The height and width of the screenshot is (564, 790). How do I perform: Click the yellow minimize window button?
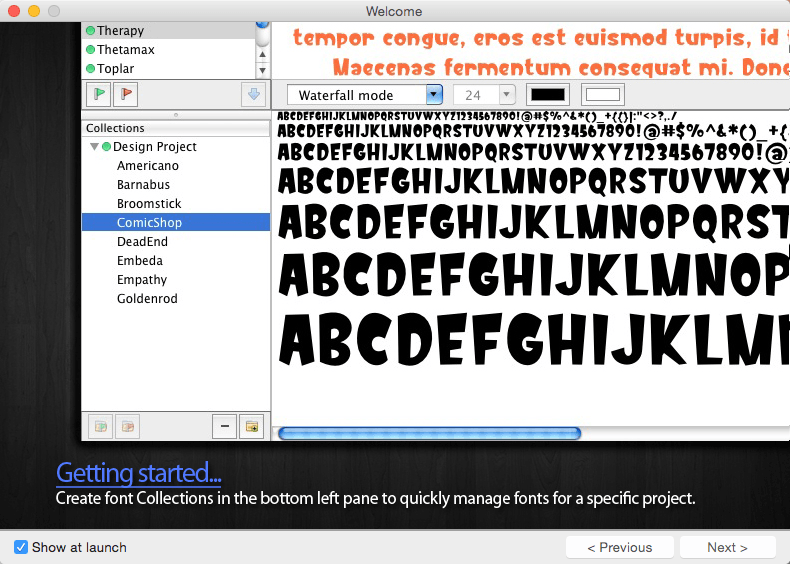34,11
